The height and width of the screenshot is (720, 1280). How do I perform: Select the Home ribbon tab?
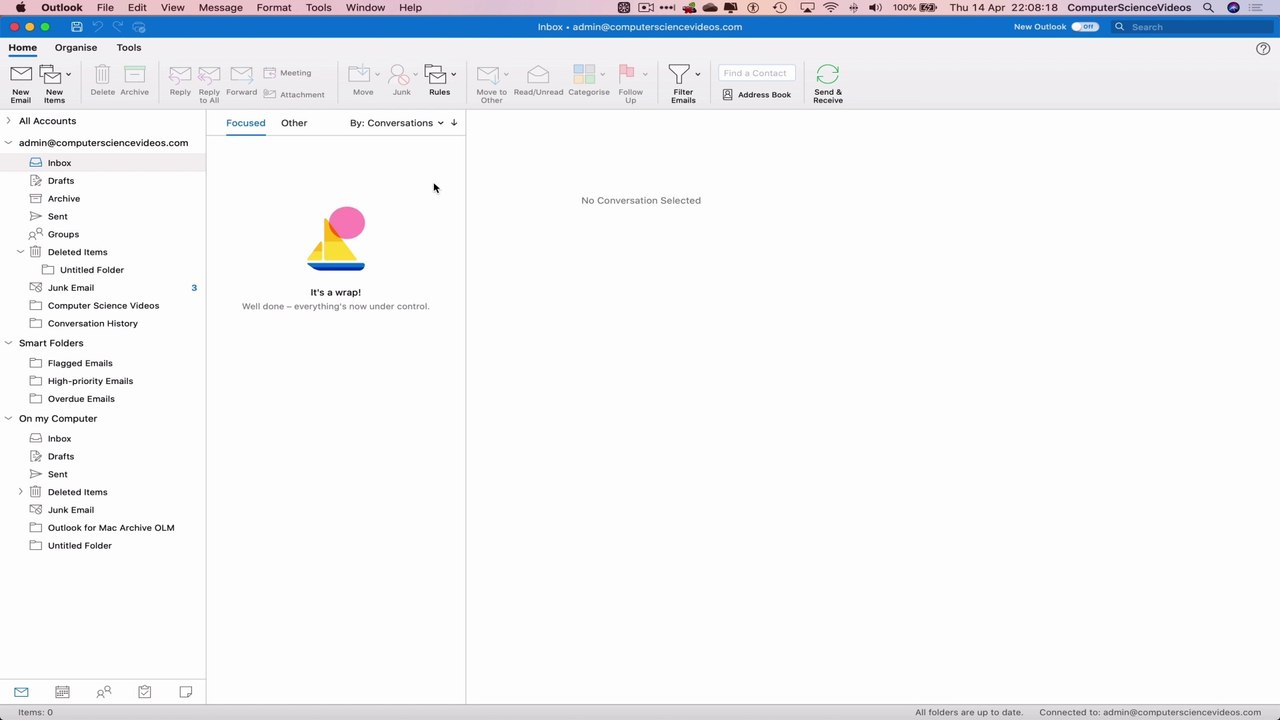point(23,47)
